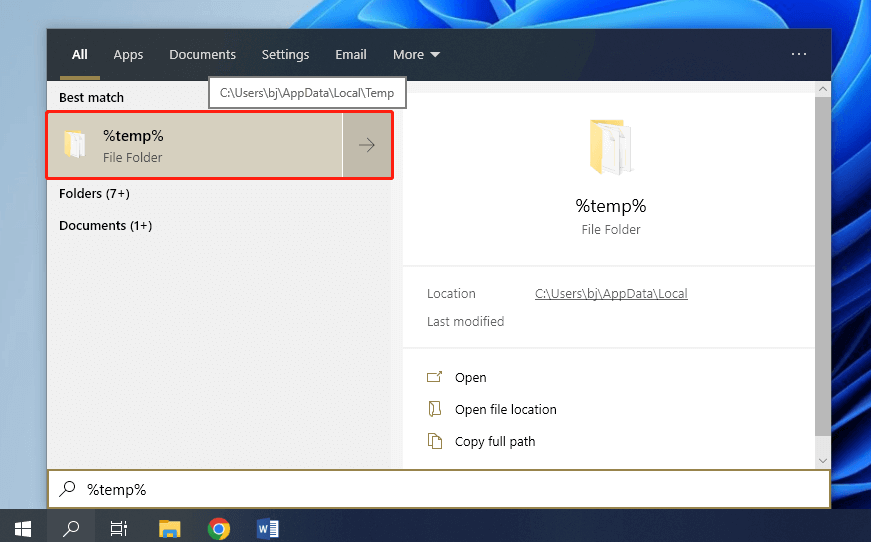This screenshot has width=871, height=542.
Task: Open the Settings search tab
Action: tap(285, 54)
